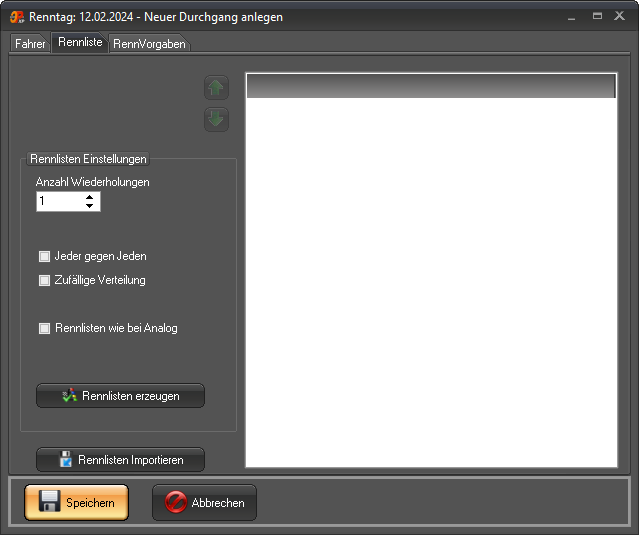Enable Jeder gegen Jeden checkbox
The width and height of the screenshot is (639, 535).
click(44, 256)
